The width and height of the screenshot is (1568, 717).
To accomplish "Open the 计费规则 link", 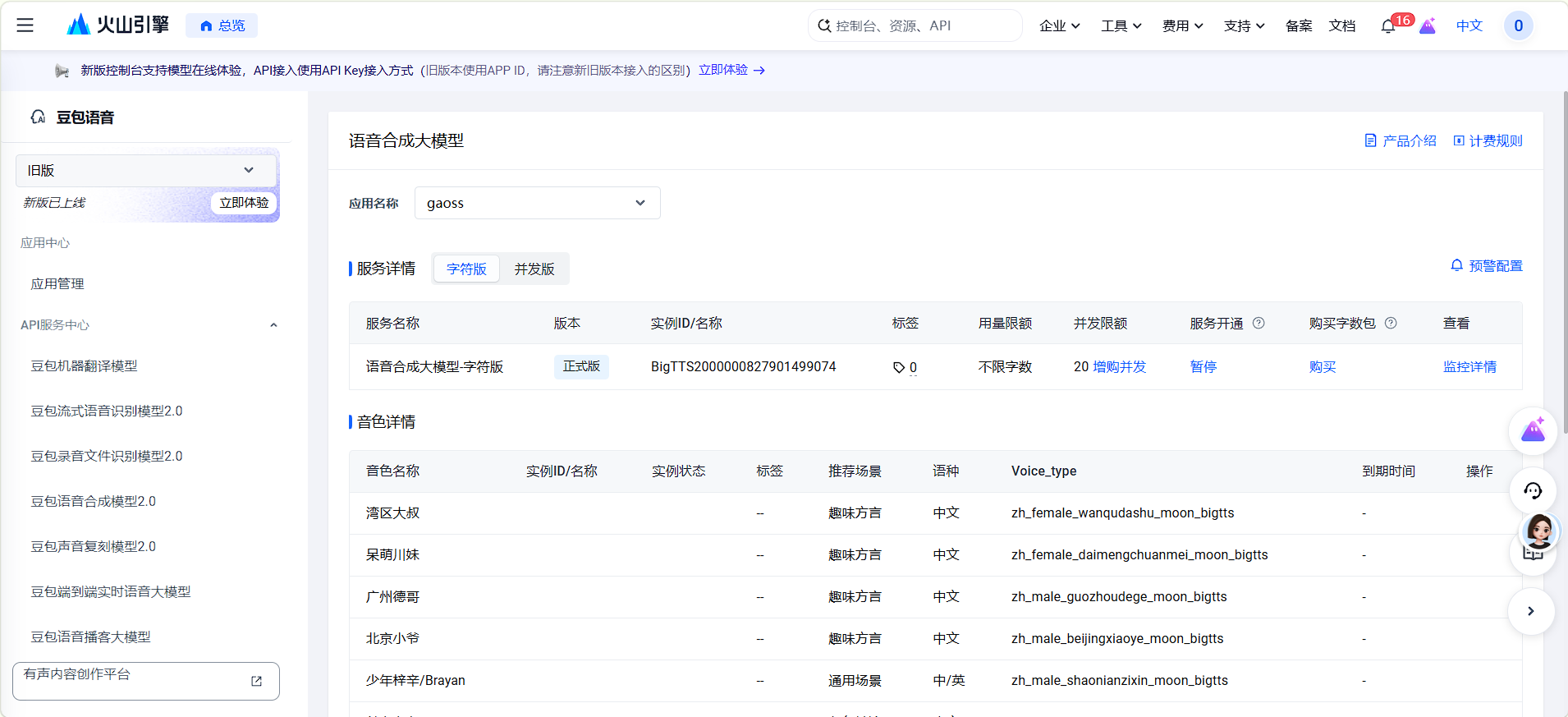I will pyautogui.click(x=1488, y=140).
